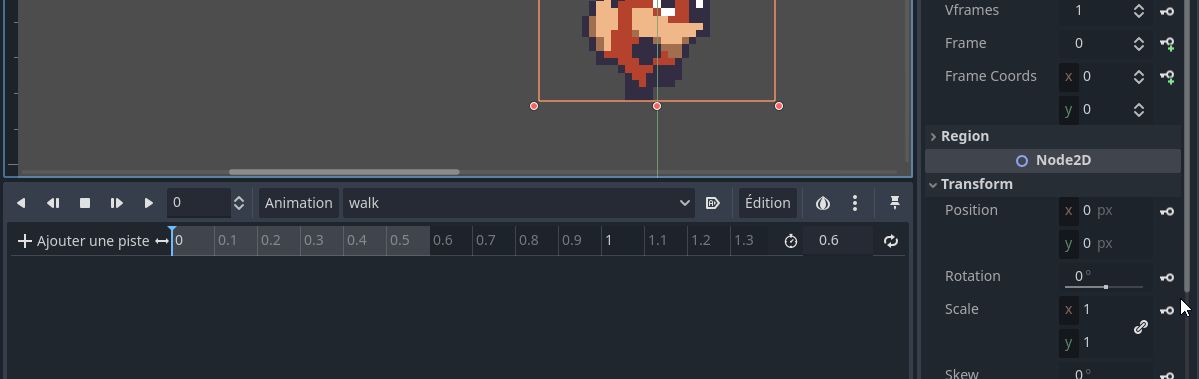The image size is (1199, 379).
Task: Click the sprite's bottom-center selection handle
Action: point(657,106)
